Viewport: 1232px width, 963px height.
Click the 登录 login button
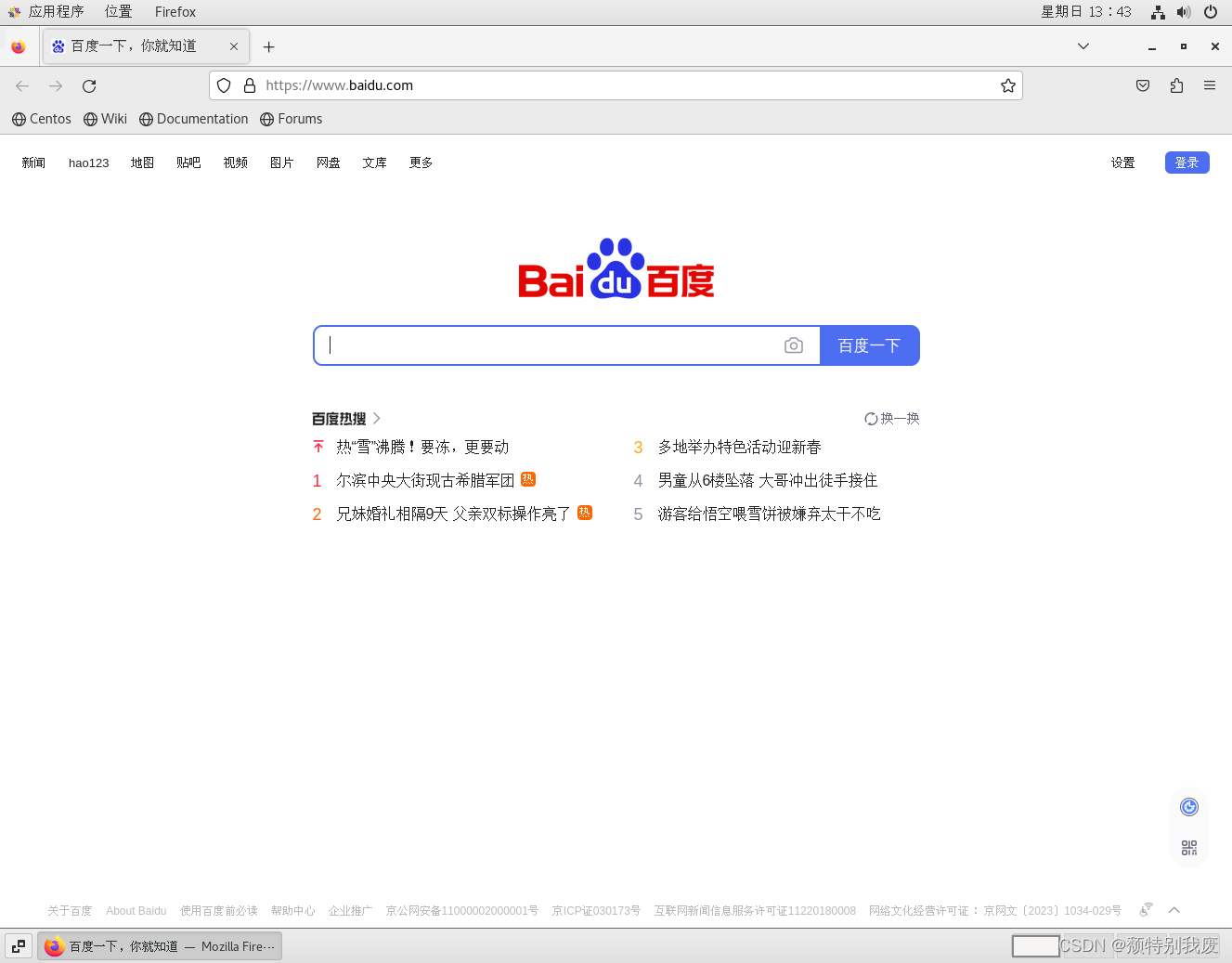point(1187,163)
